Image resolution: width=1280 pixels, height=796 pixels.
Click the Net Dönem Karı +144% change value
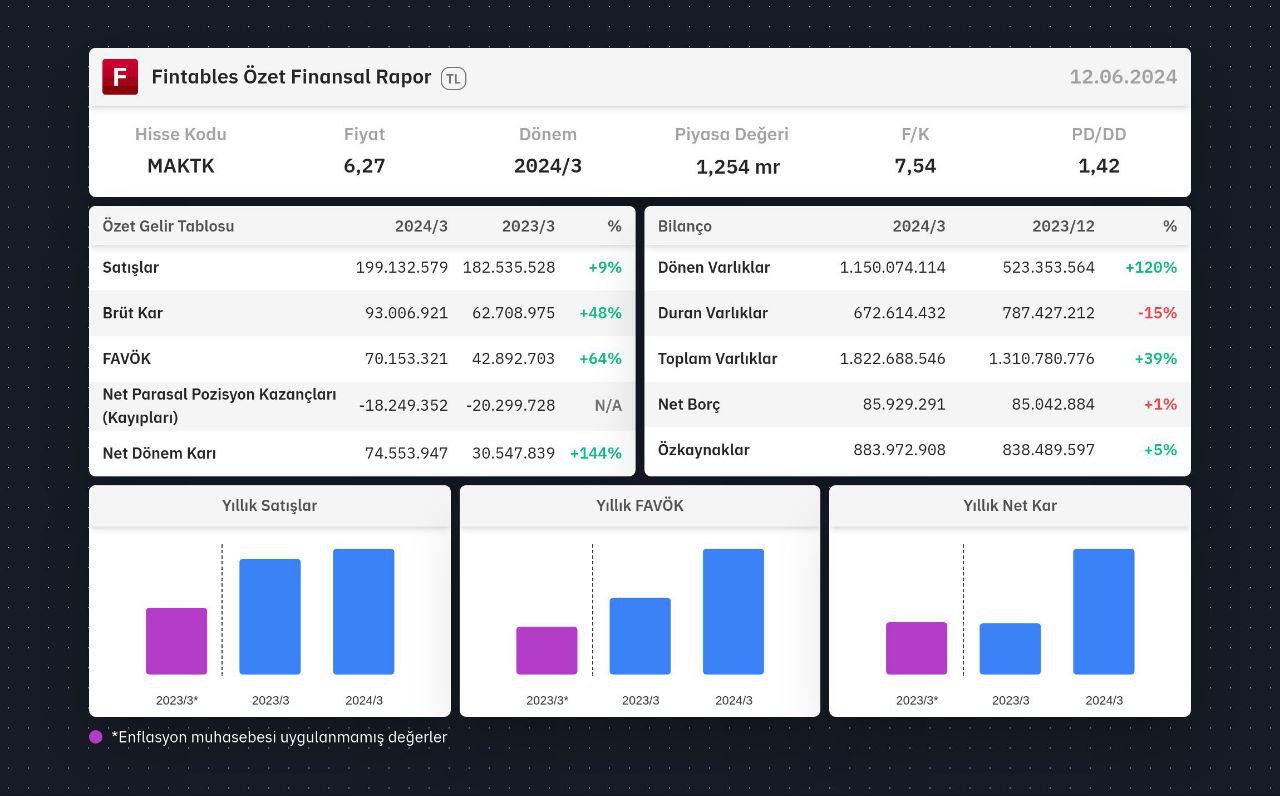pos(596,453)
